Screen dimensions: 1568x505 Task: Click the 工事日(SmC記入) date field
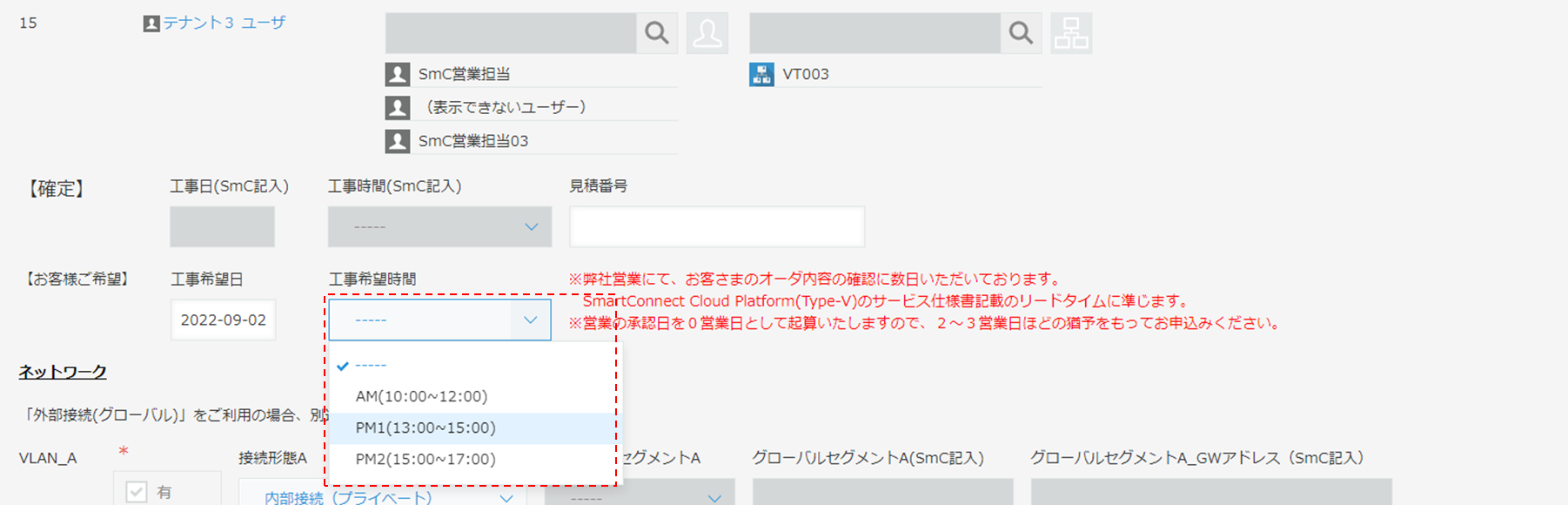[x=222, y=226]
